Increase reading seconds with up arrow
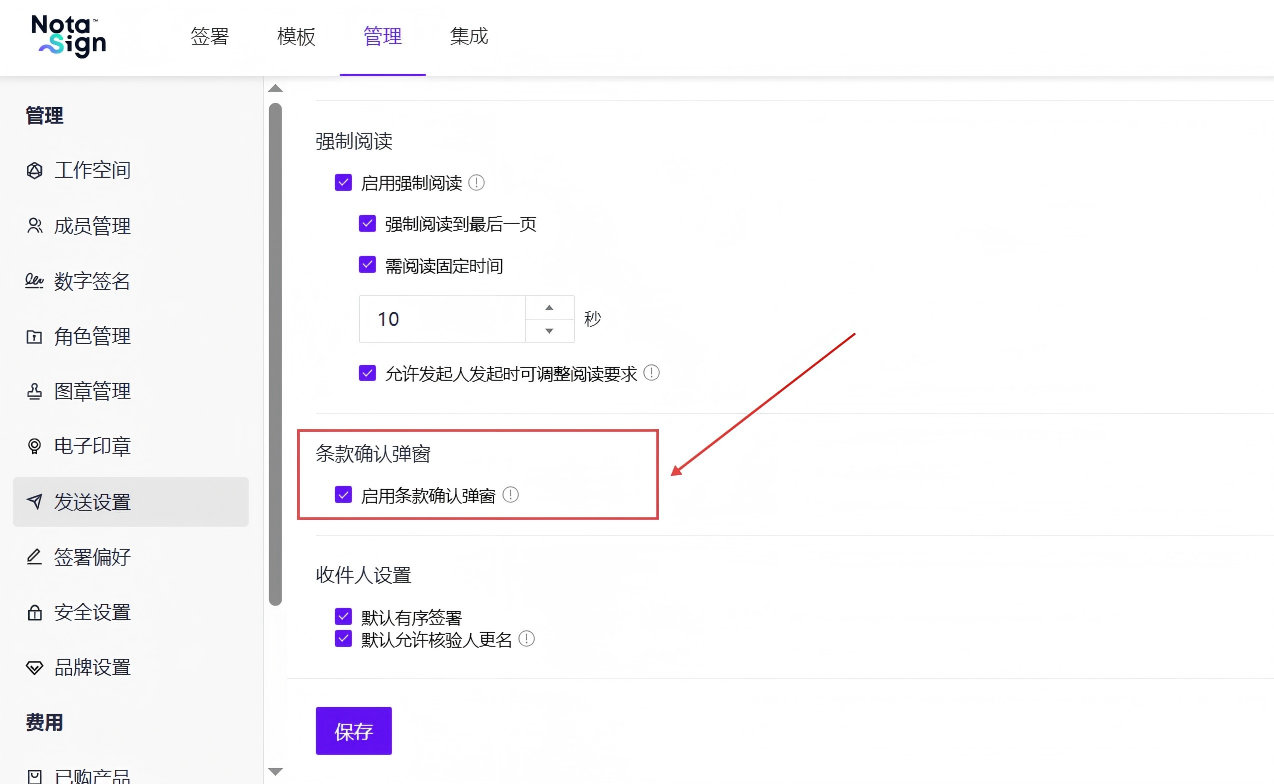This screenshot has width=1274, height=784. [550, 307]
